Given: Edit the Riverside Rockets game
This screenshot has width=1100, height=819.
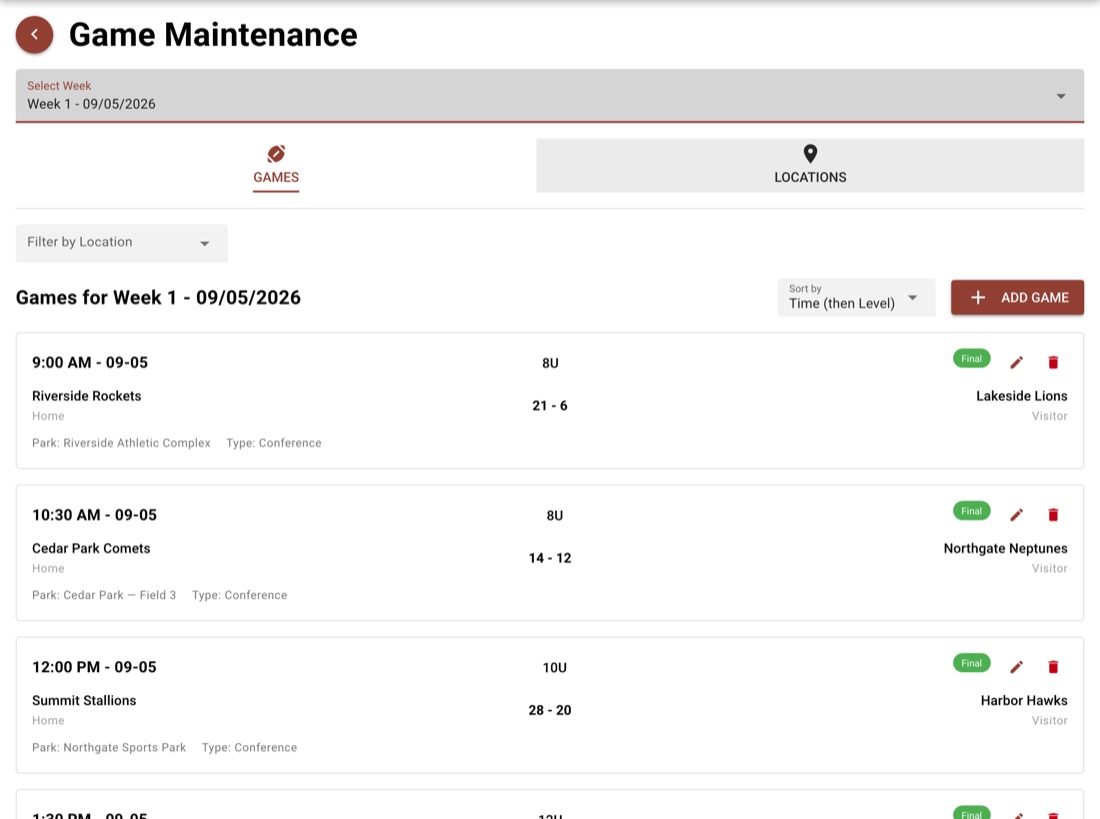Looking at the screenshot, I should pos(1017,362).
